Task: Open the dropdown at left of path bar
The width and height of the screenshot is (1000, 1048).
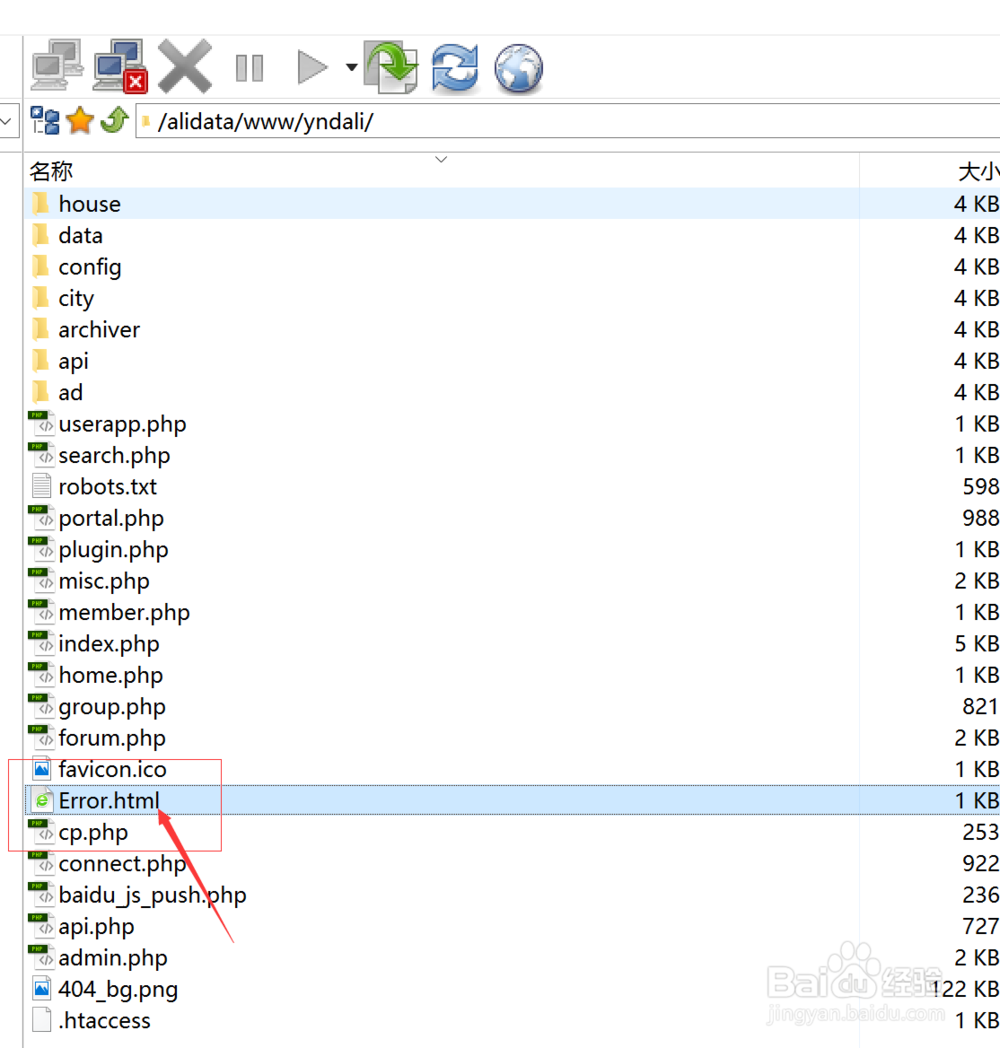Action: [7, 121]
